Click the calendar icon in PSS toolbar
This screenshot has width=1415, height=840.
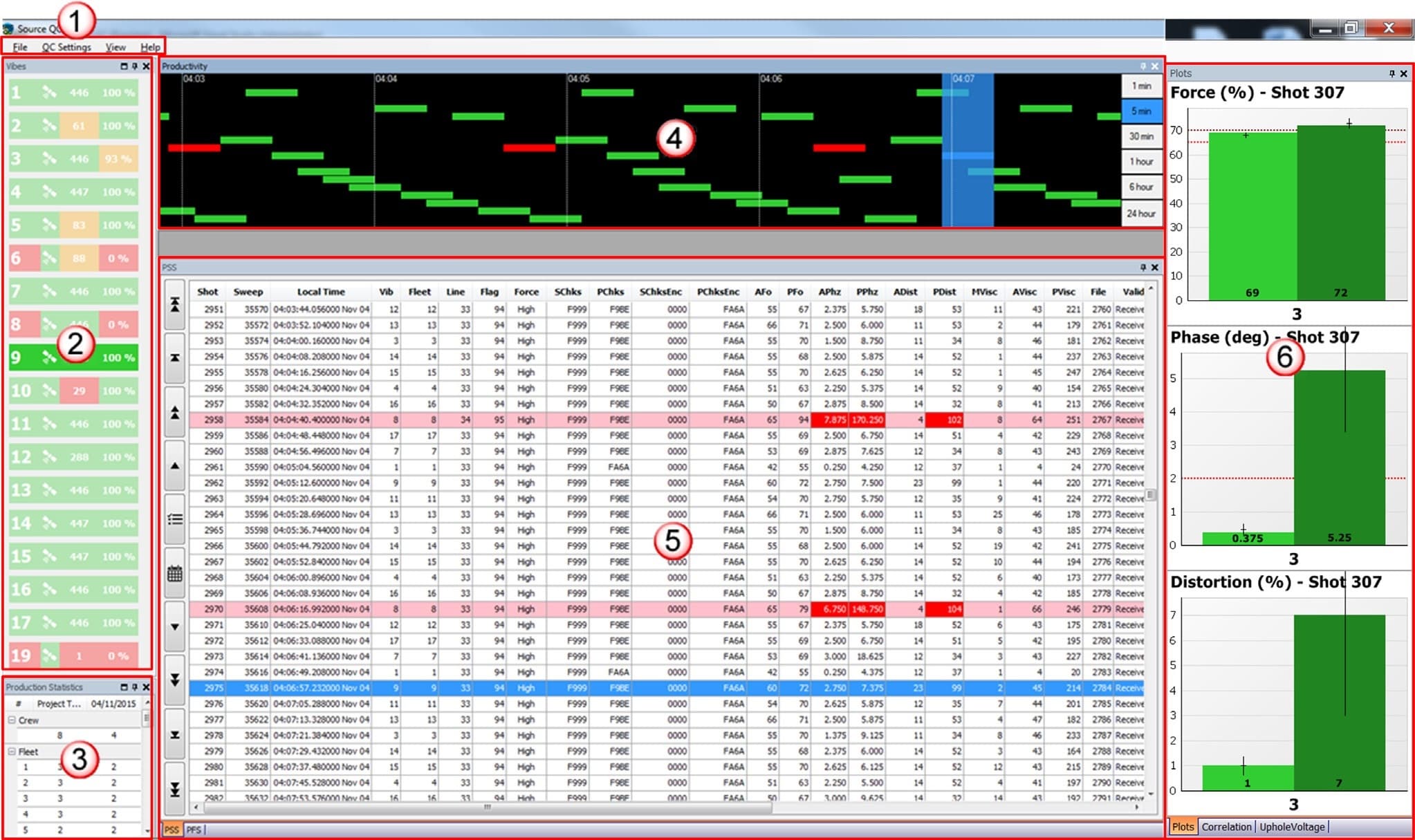(174, 573)
